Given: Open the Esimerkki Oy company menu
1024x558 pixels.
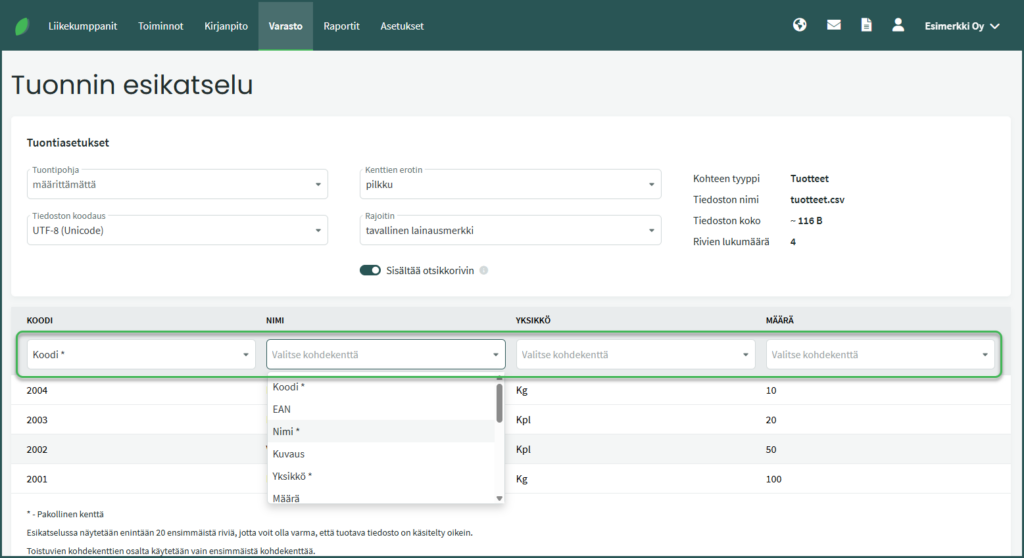Looking at the screenshot, I should point(961,26).
